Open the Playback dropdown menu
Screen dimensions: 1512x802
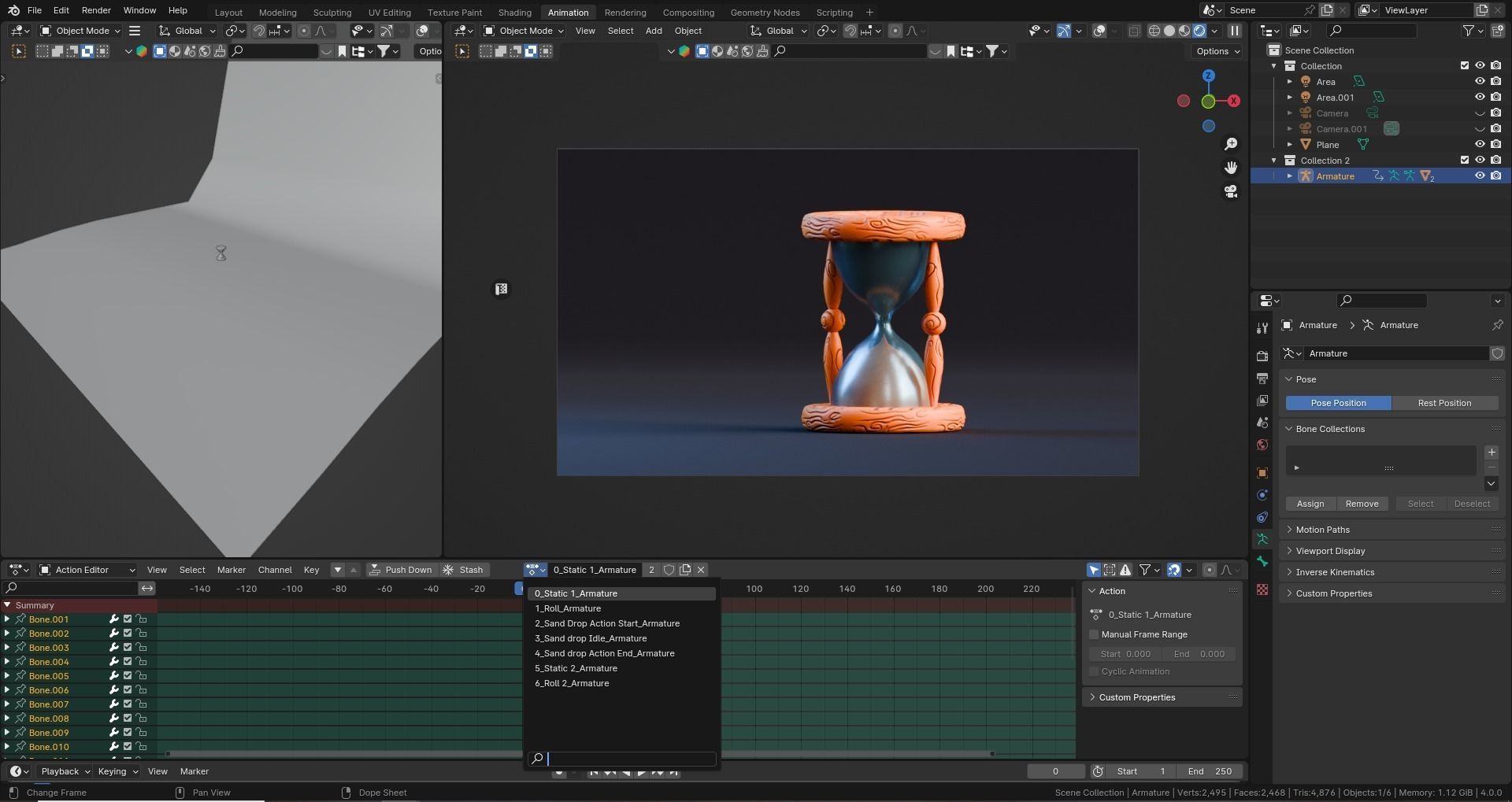click(65, 771)
